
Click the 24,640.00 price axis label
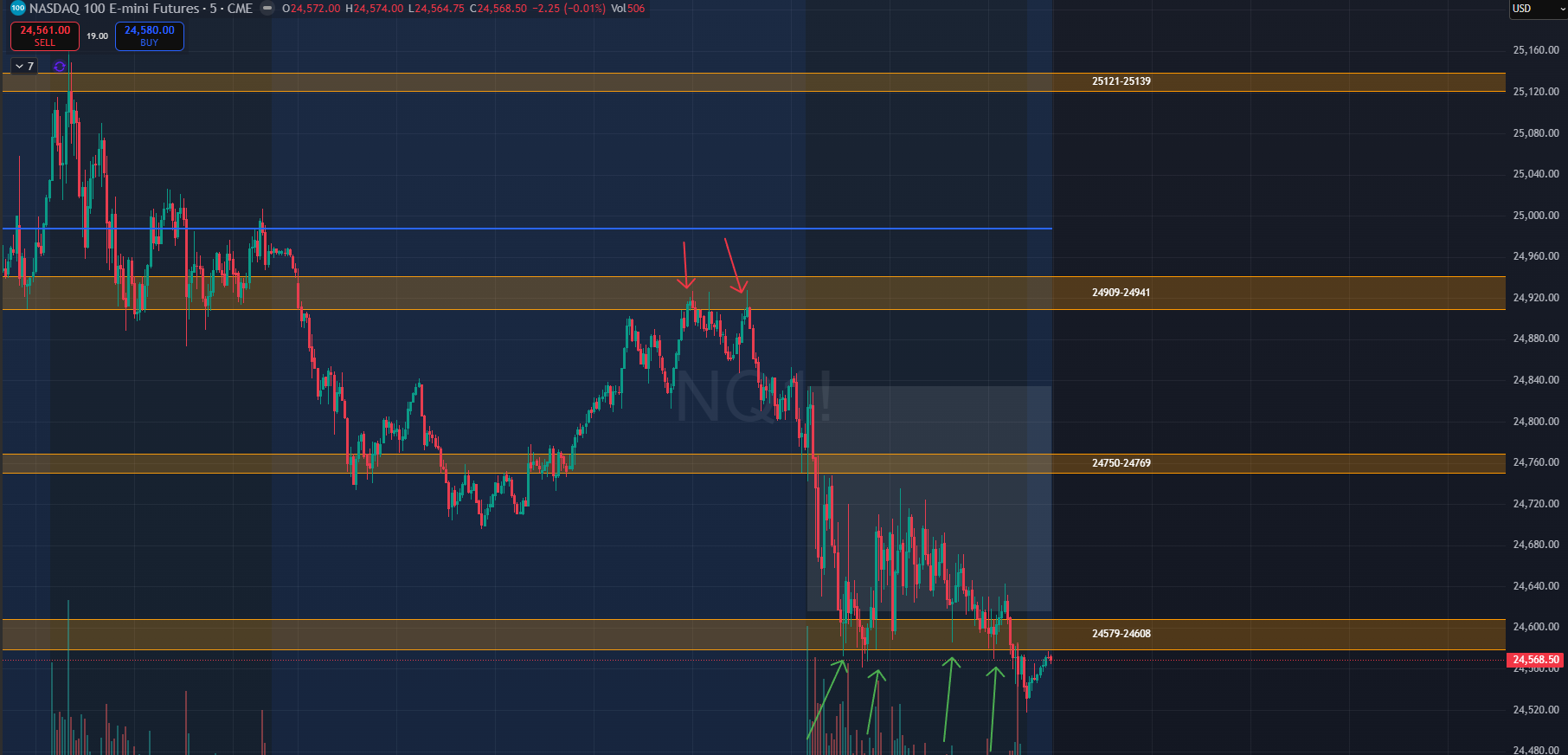pos(1536,586)
